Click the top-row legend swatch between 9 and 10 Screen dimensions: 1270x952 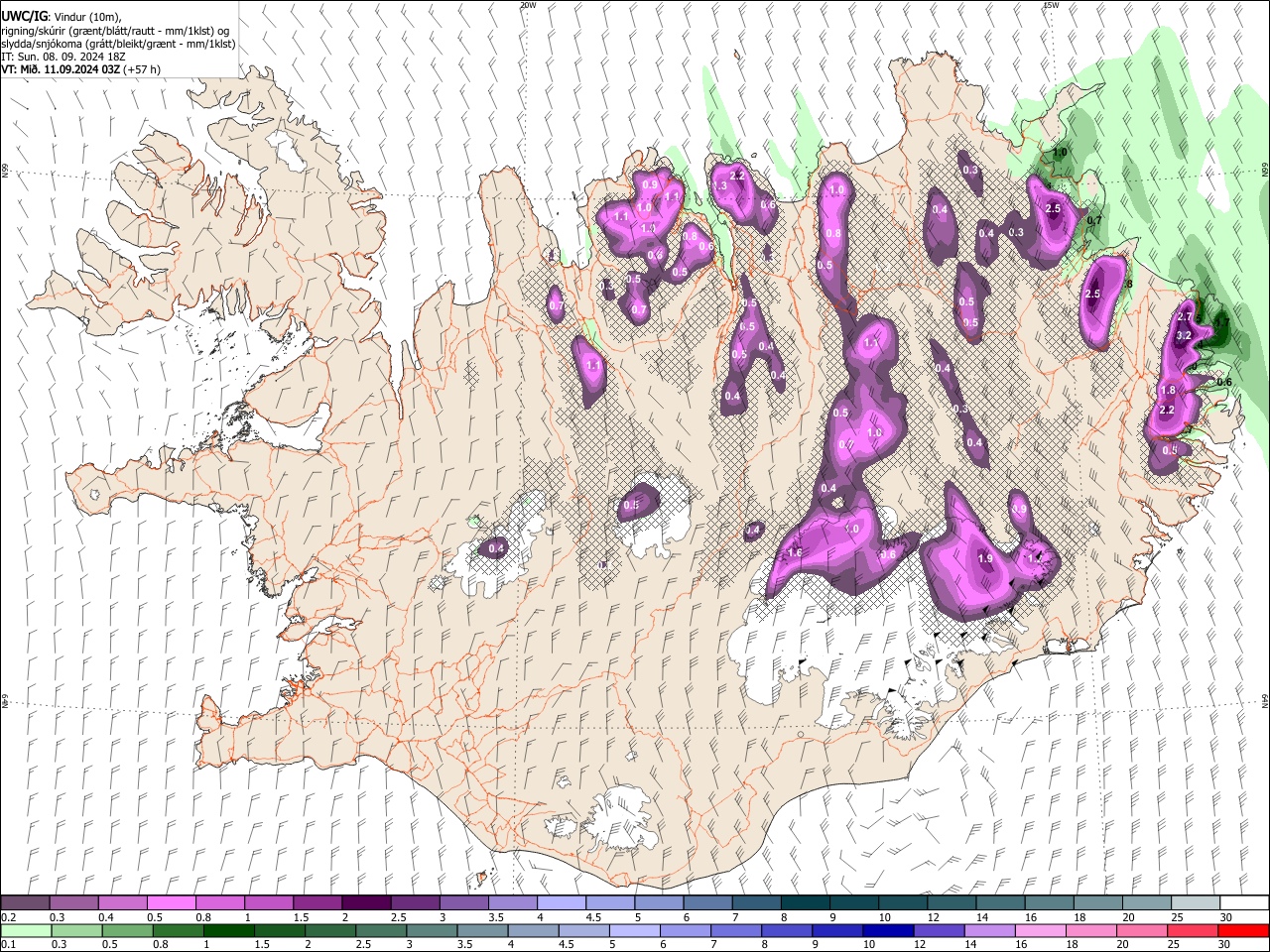[854, 903]
